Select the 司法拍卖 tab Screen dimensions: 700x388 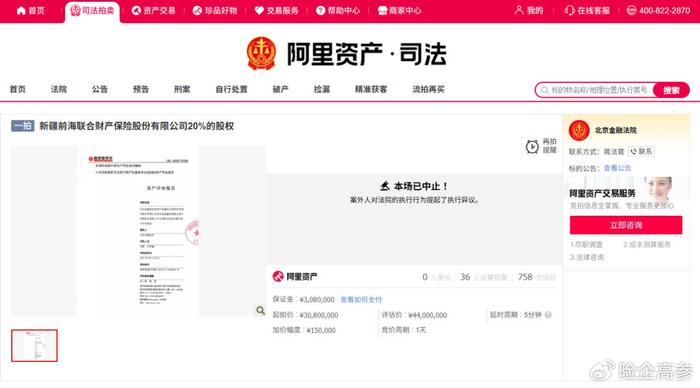pyautogui.click(x=92, y=11)
